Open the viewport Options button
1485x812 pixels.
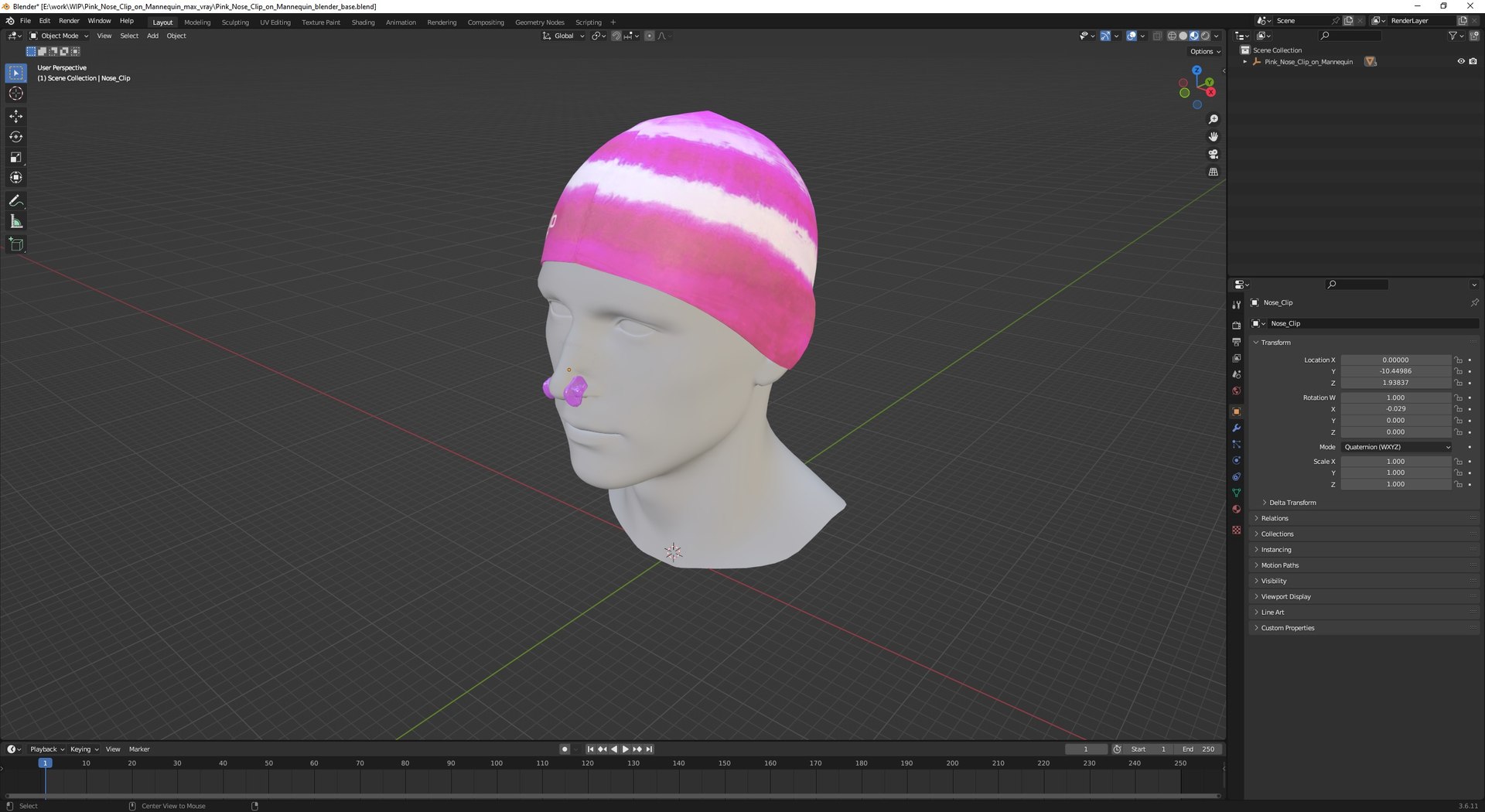pyautogui.click(x=1205, y=52)
